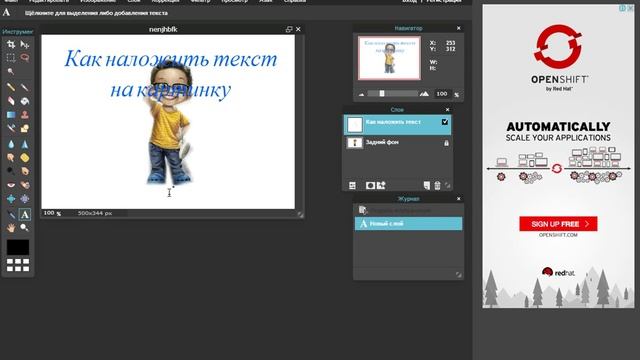The width and height of the screenshot is (640, 360).
Task: Click the white squares grid below color swatch
Action: pyautogui.click(x=18, y=265)
